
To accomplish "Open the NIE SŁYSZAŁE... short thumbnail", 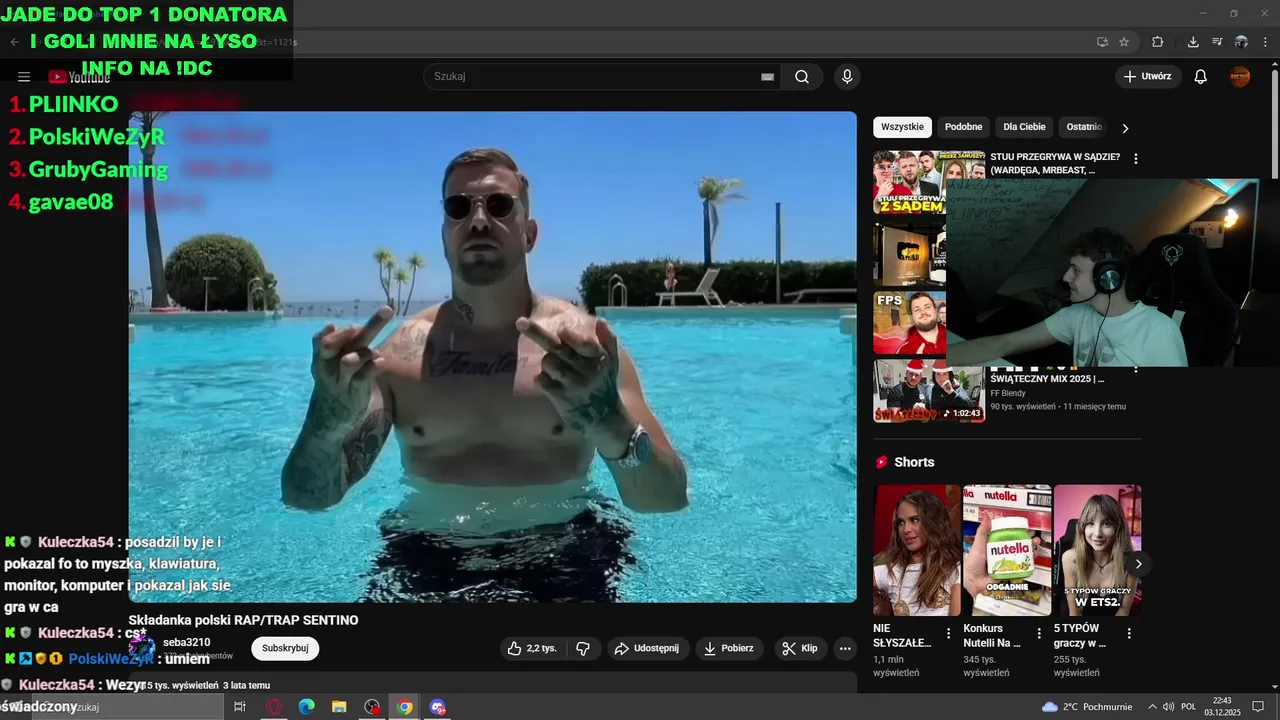I will [917, 550].
